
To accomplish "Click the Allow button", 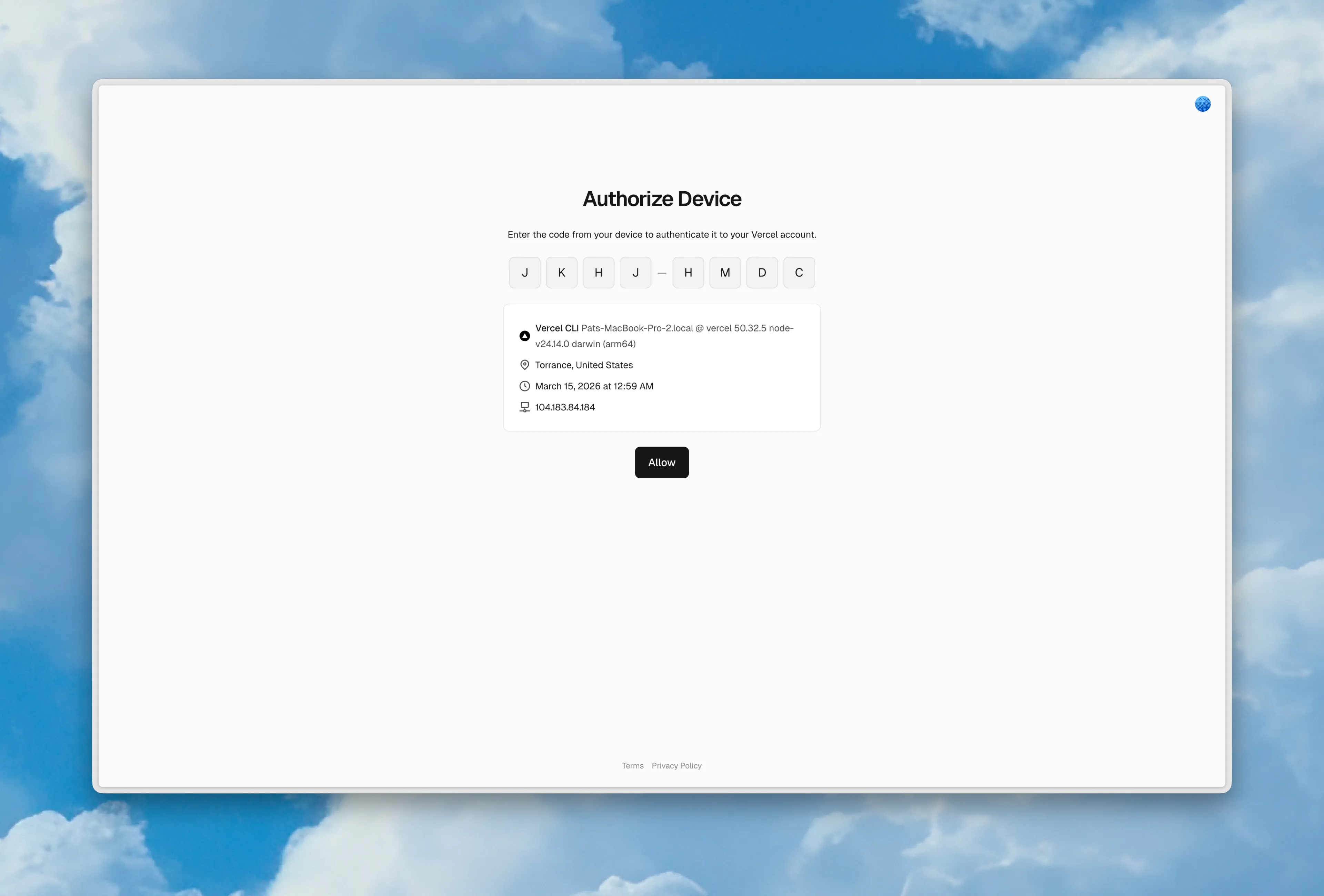I will (661, 462).
